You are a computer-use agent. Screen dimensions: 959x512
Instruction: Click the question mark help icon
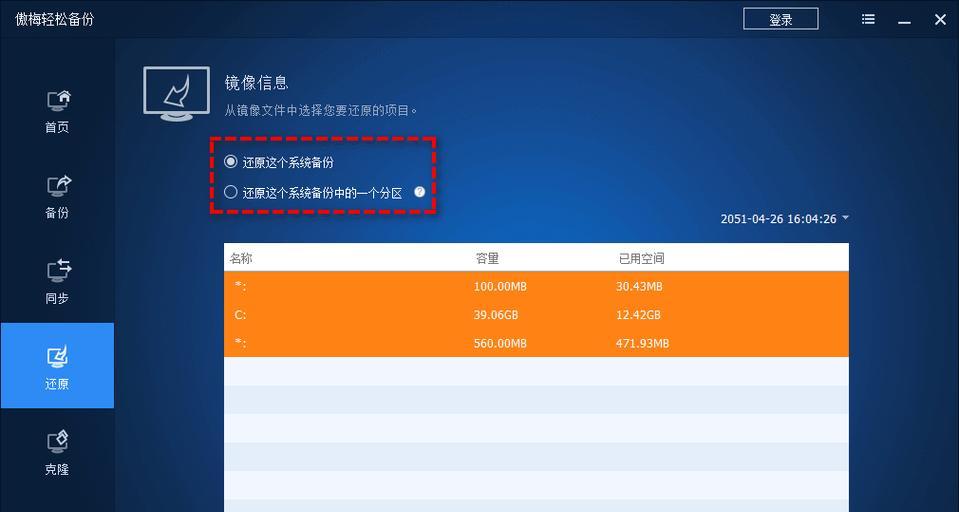pos(420,192)
